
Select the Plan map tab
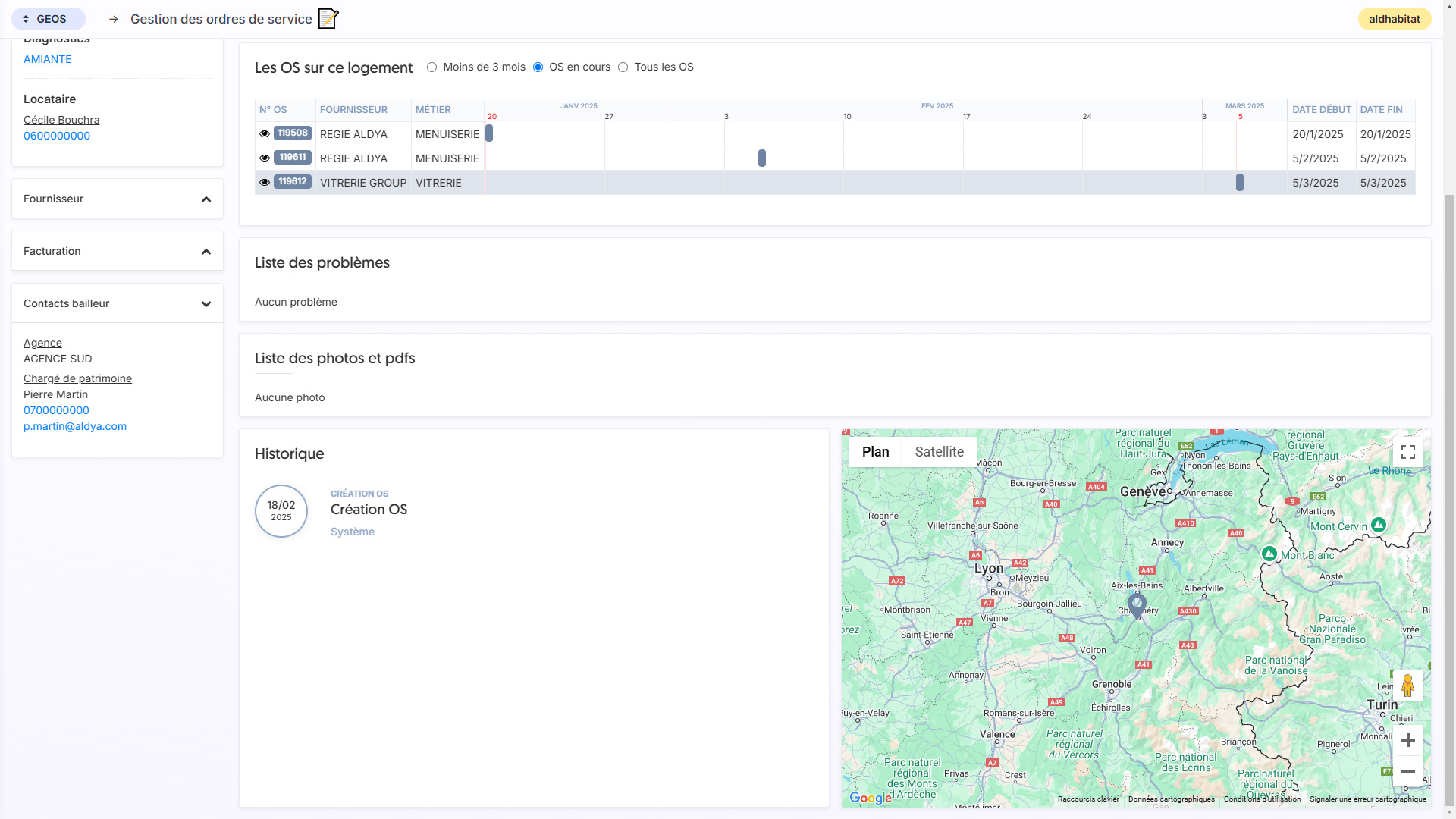(x=875, y=451)
